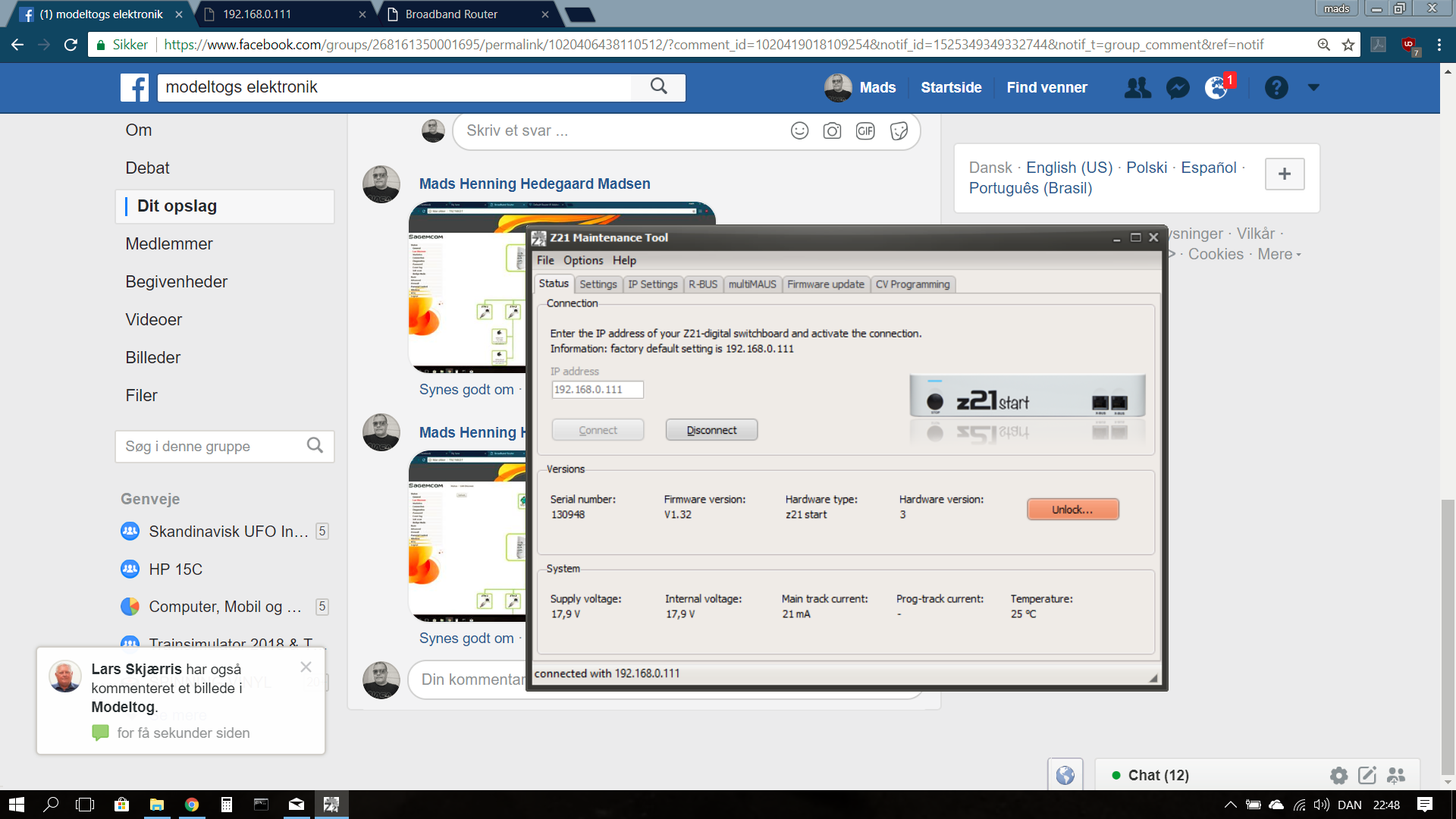Screen dimensions: 1456x819
Task: Open Billeder in the group sidebar
Action: (152, 357)
